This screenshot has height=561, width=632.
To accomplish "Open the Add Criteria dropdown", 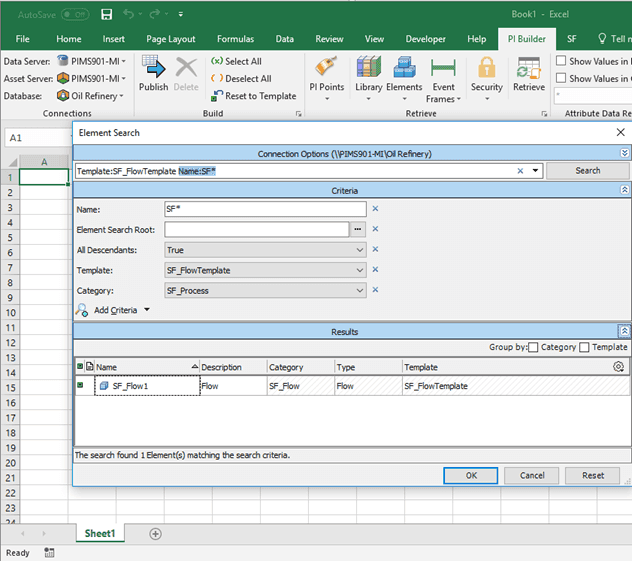I will pos(147,310).
